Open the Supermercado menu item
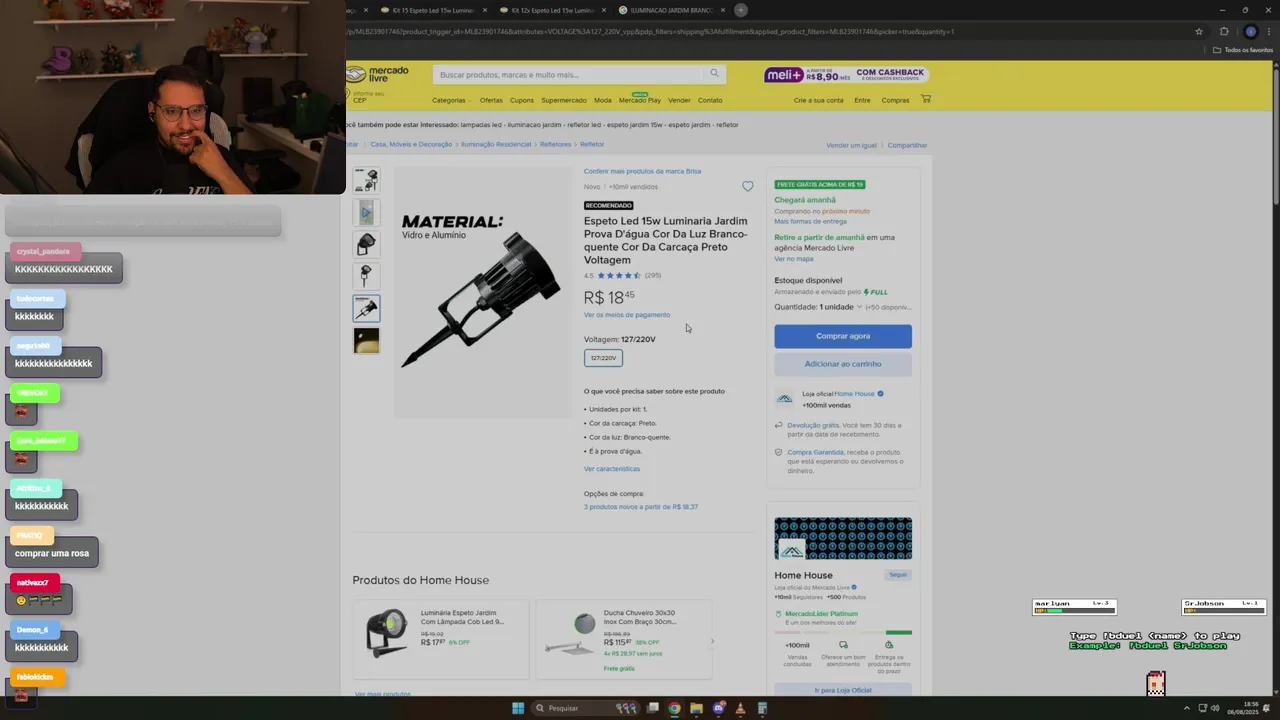The image size is (1280, 720). (x=564, y=100)
